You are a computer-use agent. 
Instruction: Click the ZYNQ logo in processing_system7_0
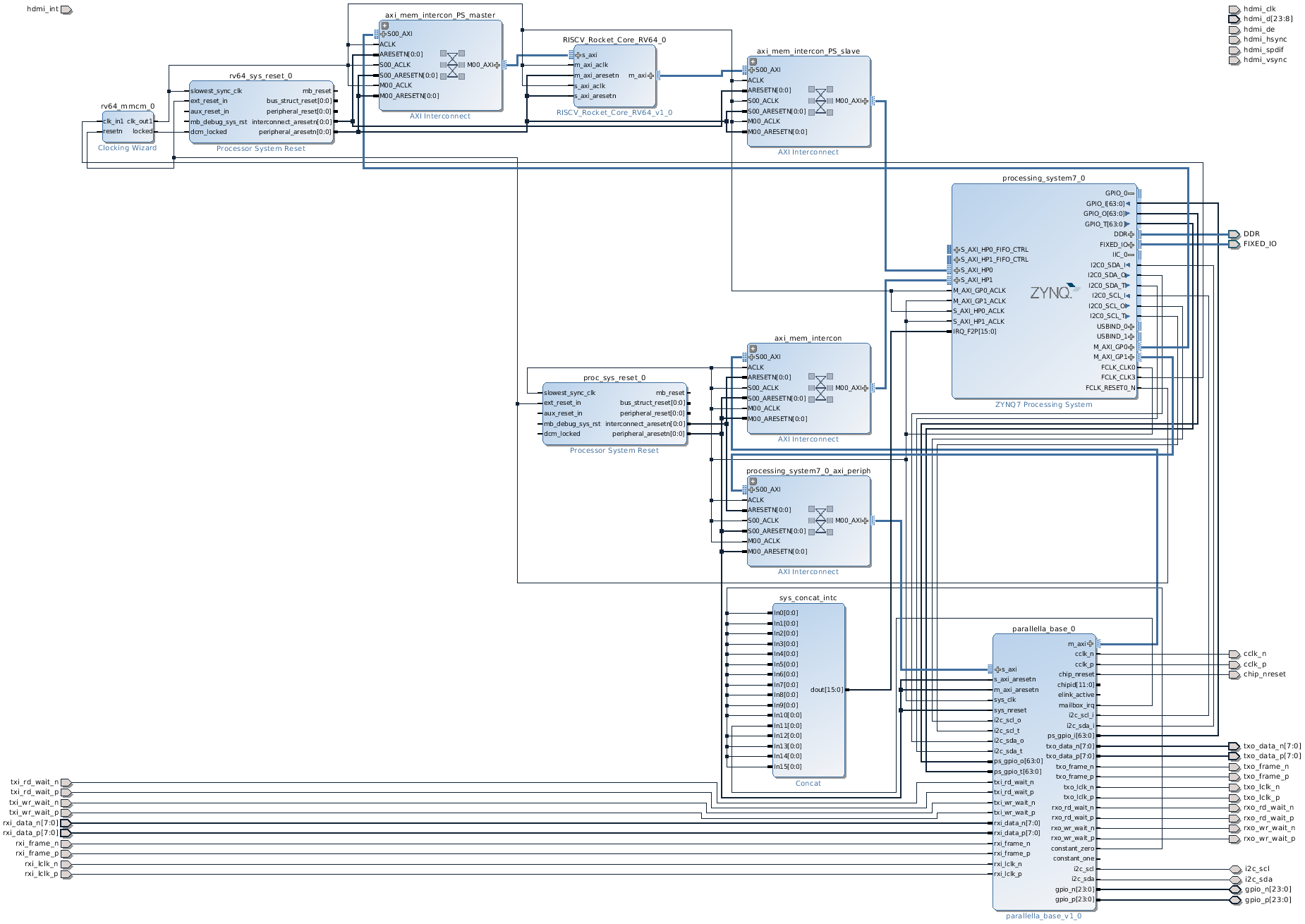click(1055, 291)
